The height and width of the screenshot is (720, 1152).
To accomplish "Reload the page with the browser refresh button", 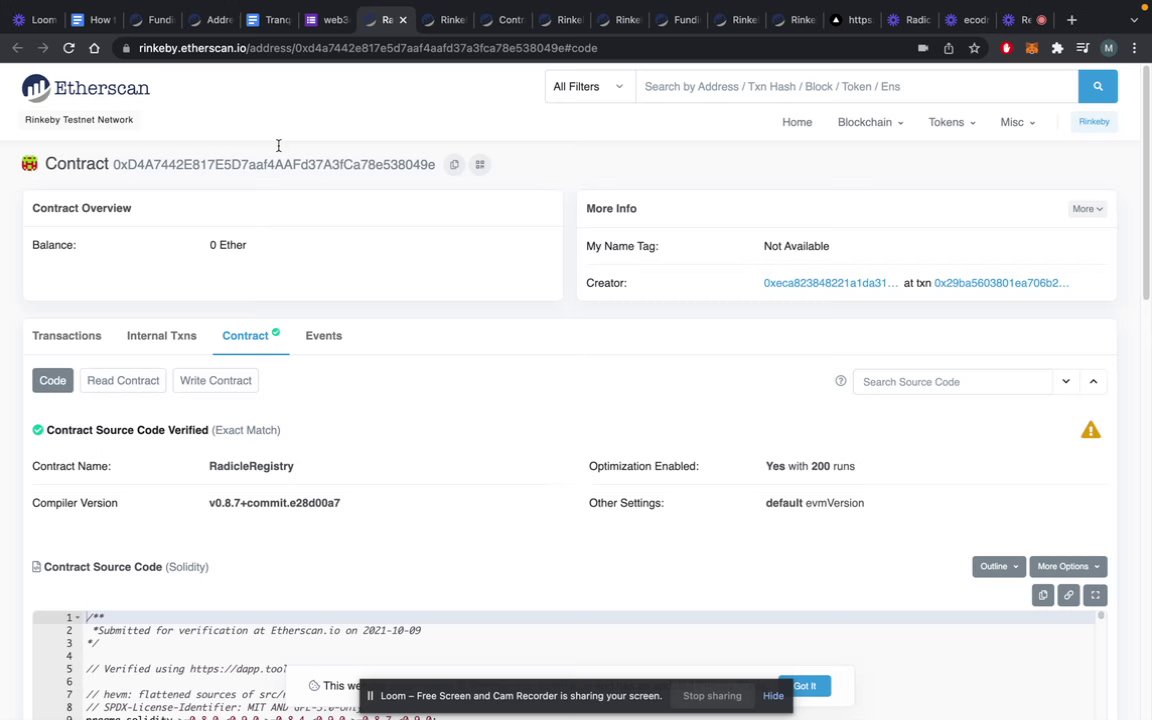I will 68,48.
